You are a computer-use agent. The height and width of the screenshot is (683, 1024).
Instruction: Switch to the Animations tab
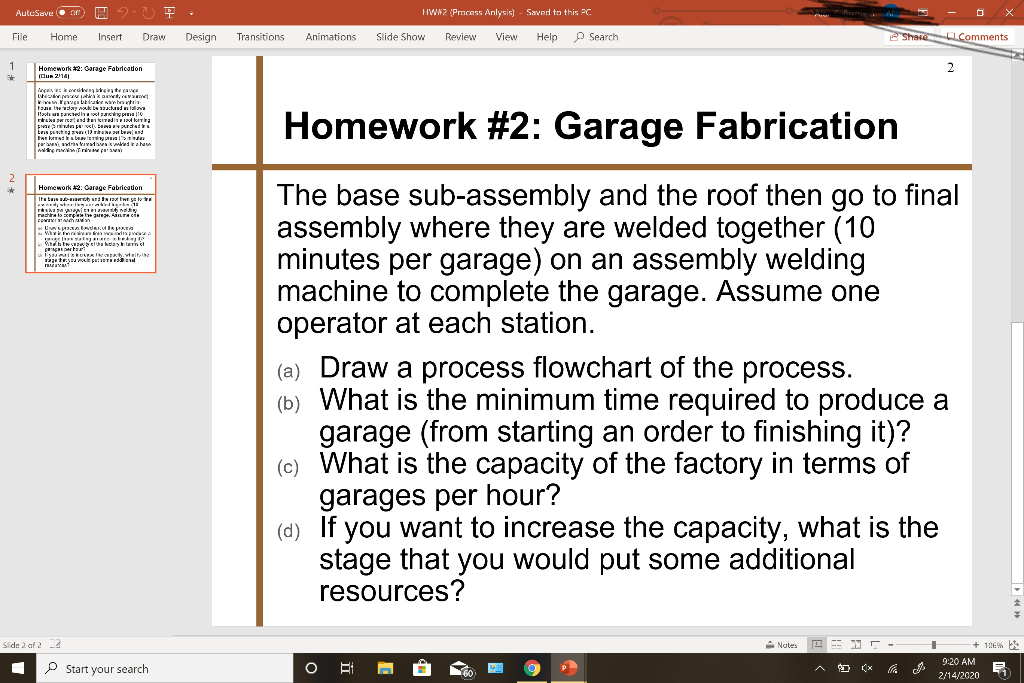point(330,37)
